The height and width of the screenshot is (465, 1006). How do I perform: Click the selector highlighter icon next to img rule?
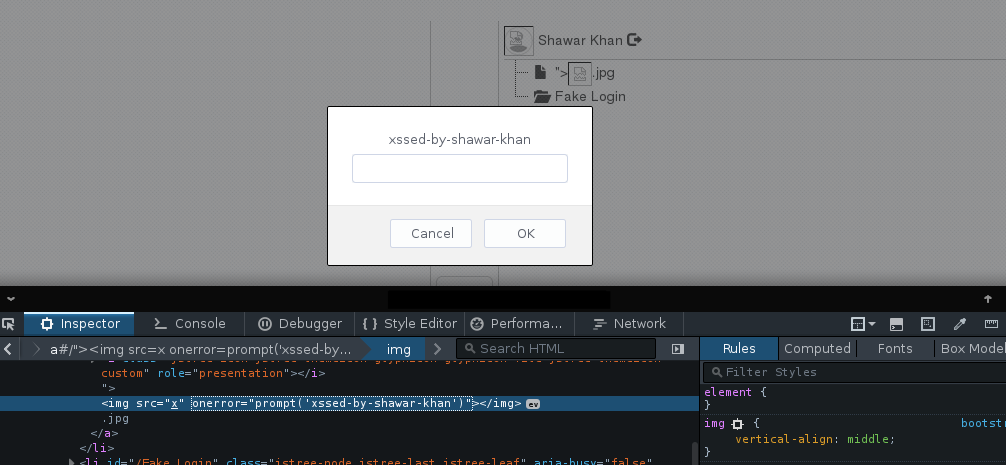point(737,424)
